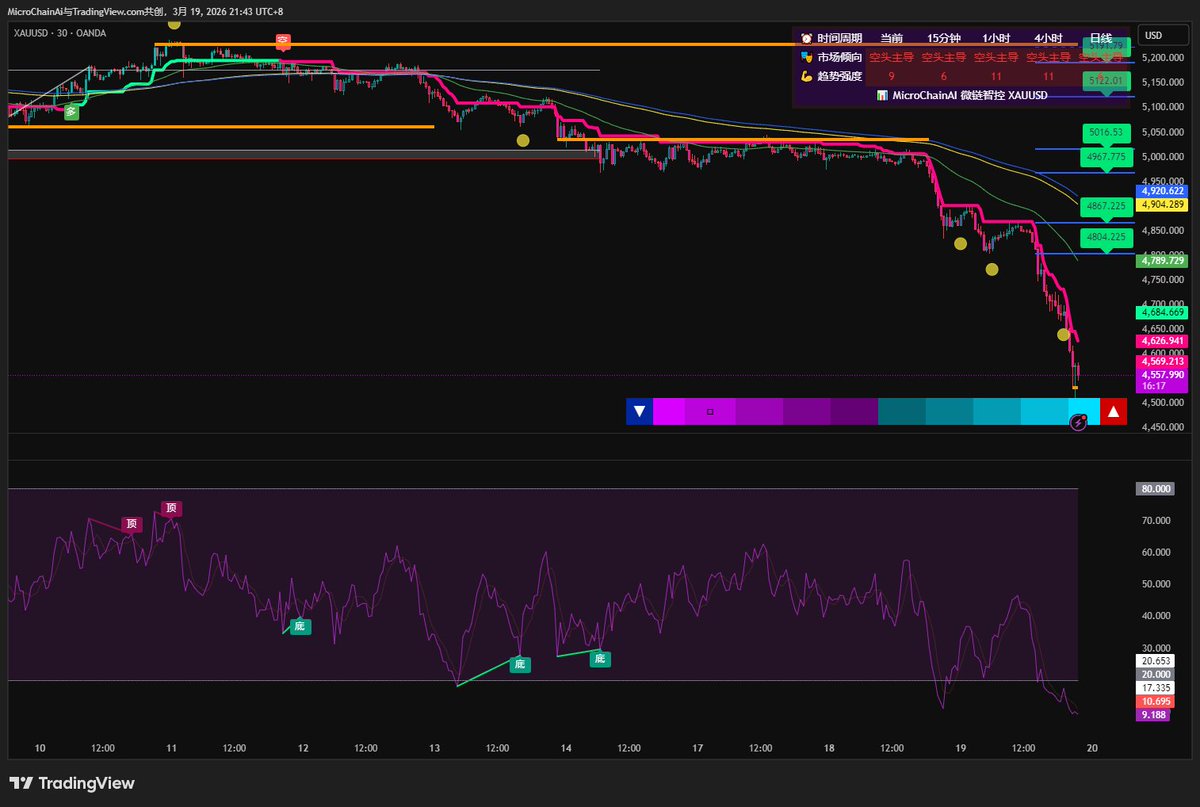Click the green 4867.225 level label
The image size is (1200, 807).
pos(1107,206)
